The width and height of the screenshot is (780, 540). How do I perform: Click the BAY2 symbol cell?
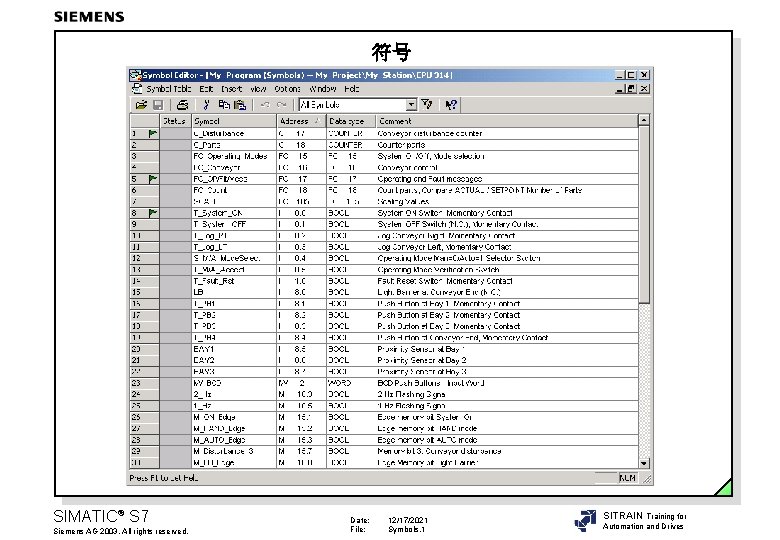pos(234,360)
